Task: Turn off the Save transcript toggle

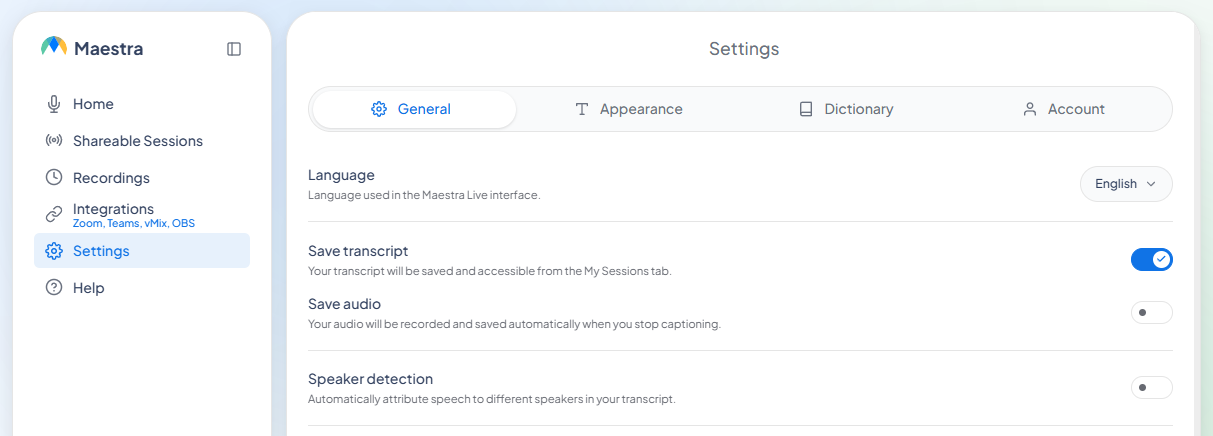Action: click(1151, 260)
